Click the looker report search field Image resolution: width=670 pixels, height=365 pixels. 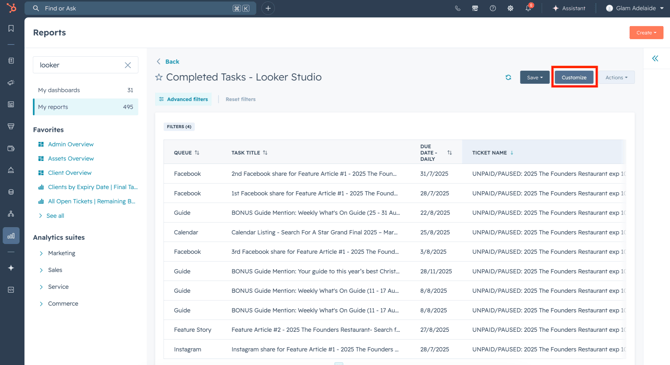click(x=85, y=65)
